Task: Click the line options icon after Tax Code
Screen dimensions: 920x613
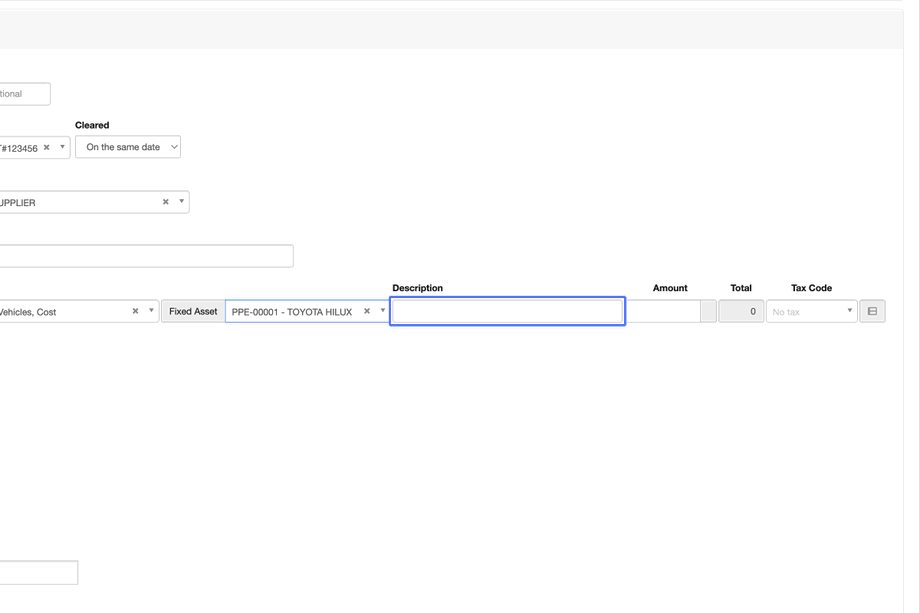Action: (872, 311)
